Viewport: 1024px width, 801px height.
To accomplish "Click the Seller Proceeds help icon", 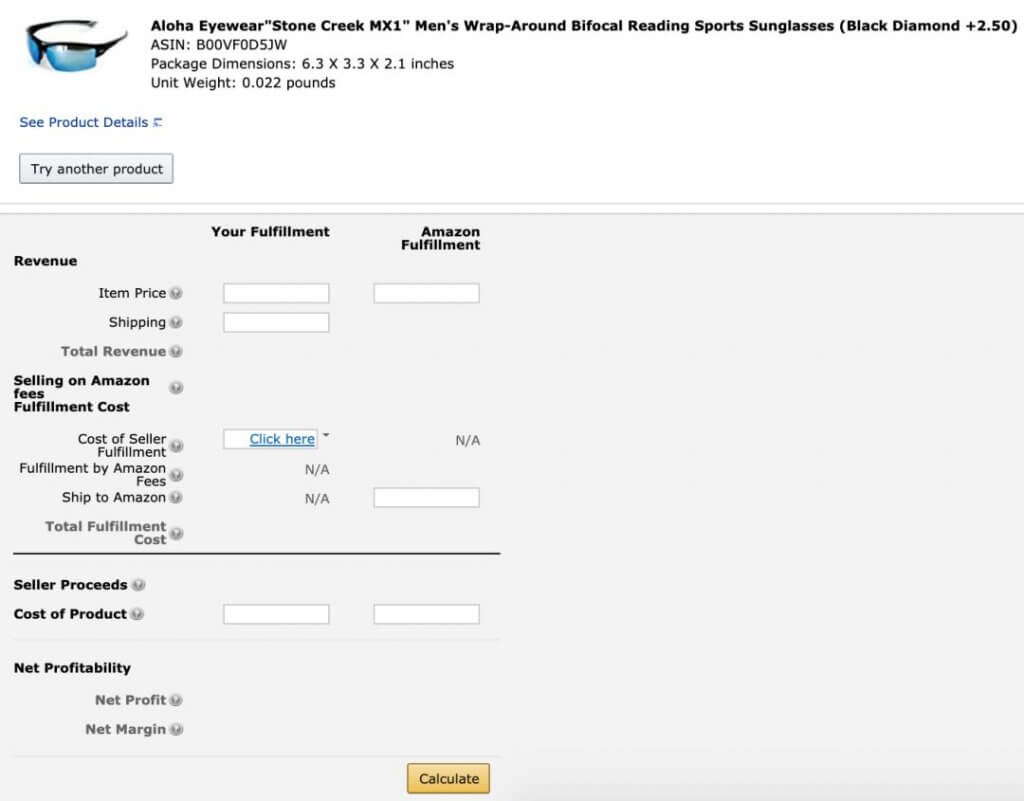I will pos(138,585).
